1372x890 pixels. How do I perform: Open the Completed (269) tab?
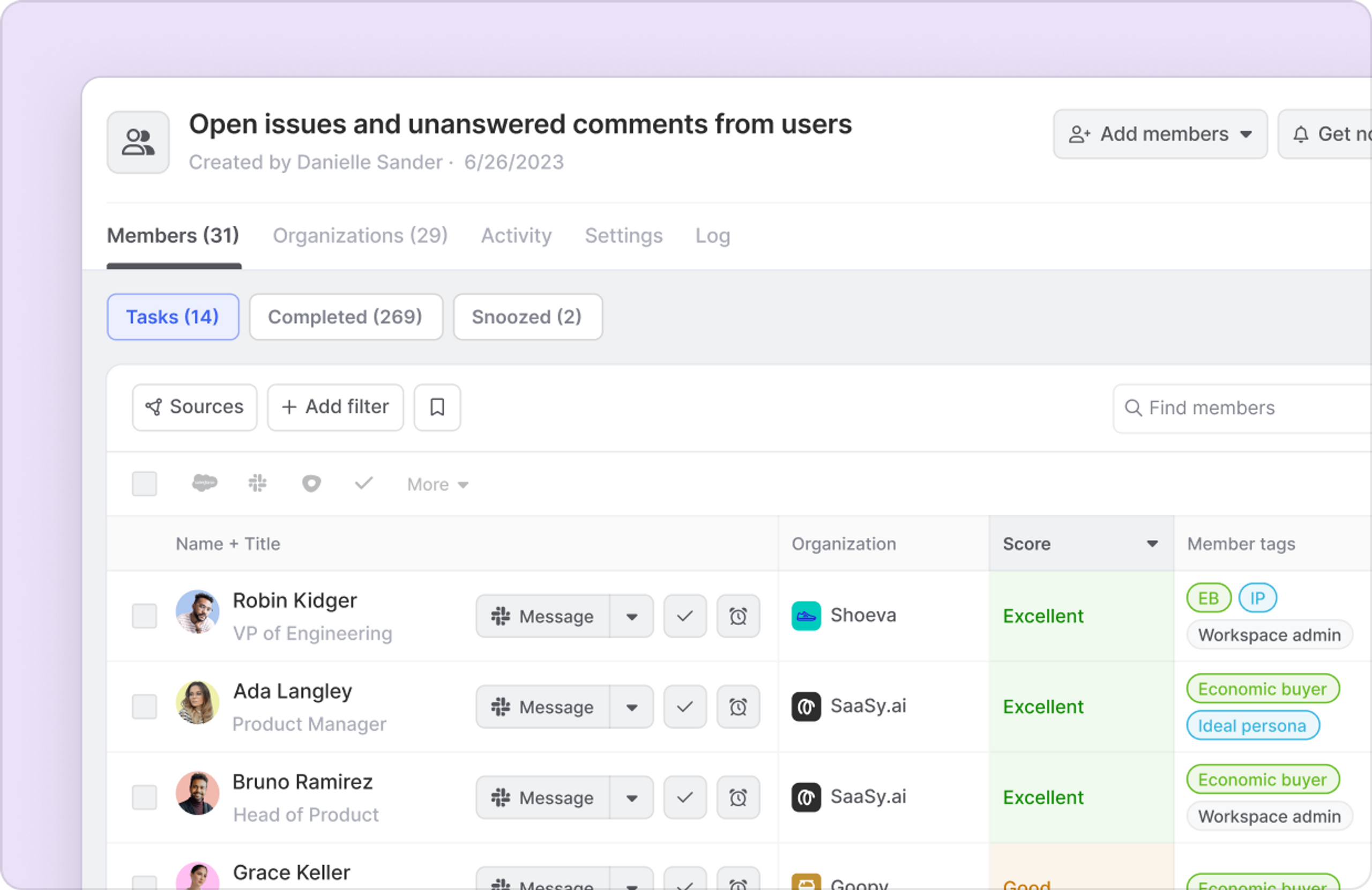[345, 317]
